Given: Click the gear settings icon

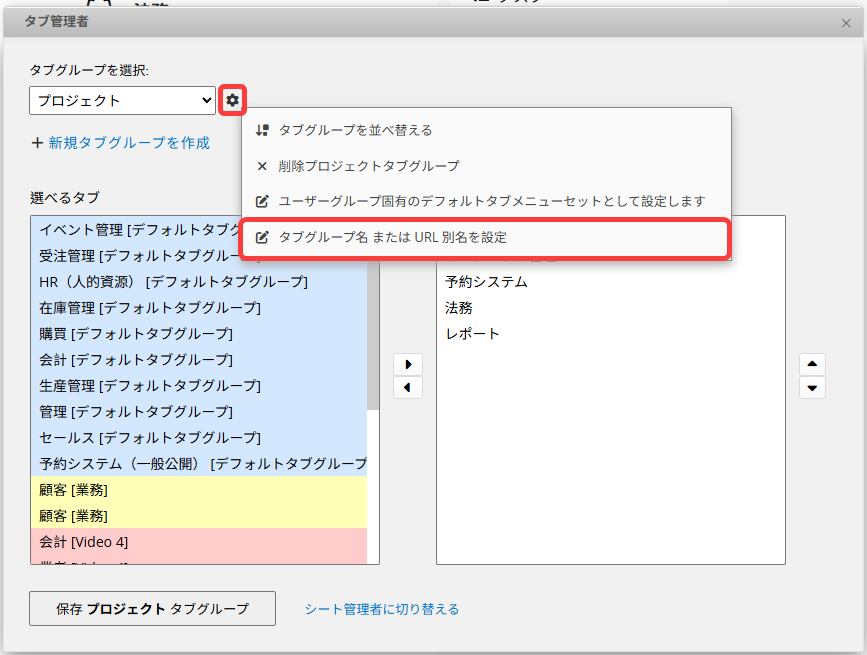Looking at the screenshot, I should click(x=232, y=100).
